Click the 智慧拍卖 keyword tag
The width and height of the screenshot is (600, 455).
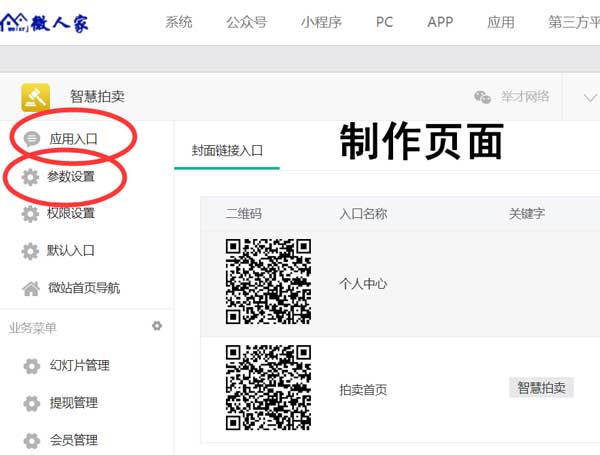(x=541, y=388)
